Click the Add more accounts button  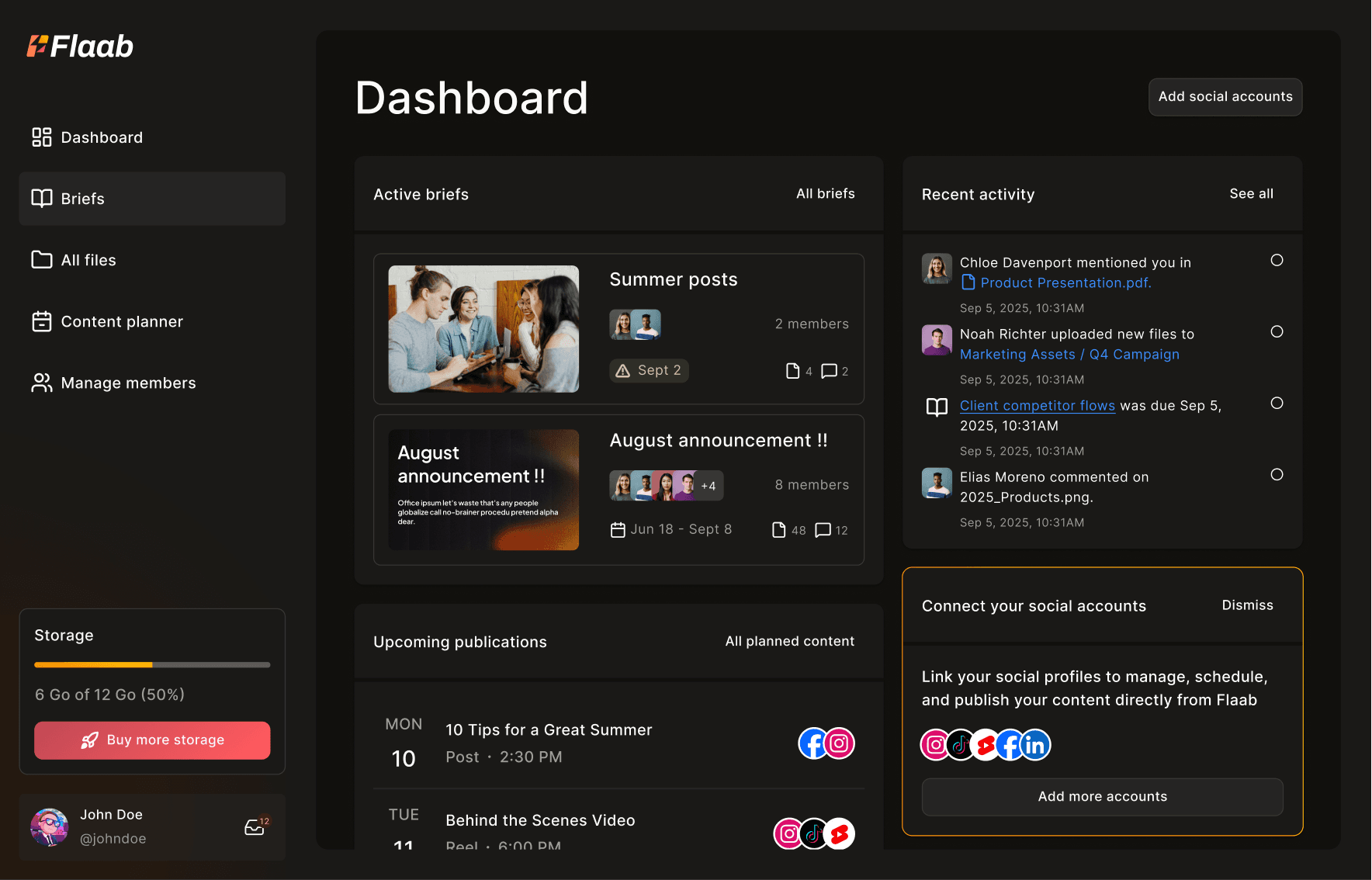[x=1102, y=797]
